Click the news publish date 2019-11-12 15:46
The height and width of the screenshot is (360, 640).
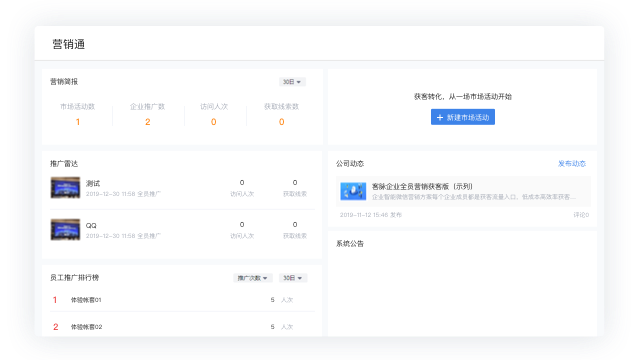coord(364,215)
